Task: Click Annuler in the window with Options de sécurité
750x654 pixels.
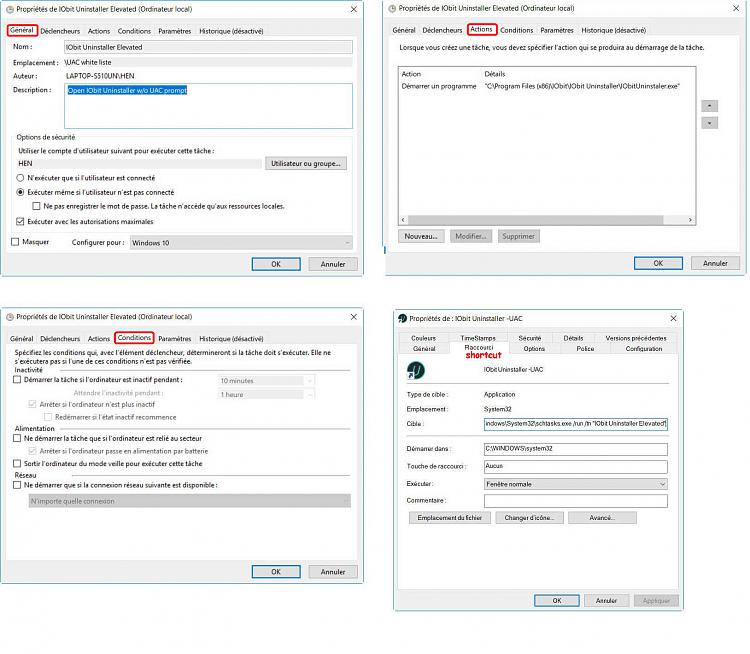Action: coord(333,264)
